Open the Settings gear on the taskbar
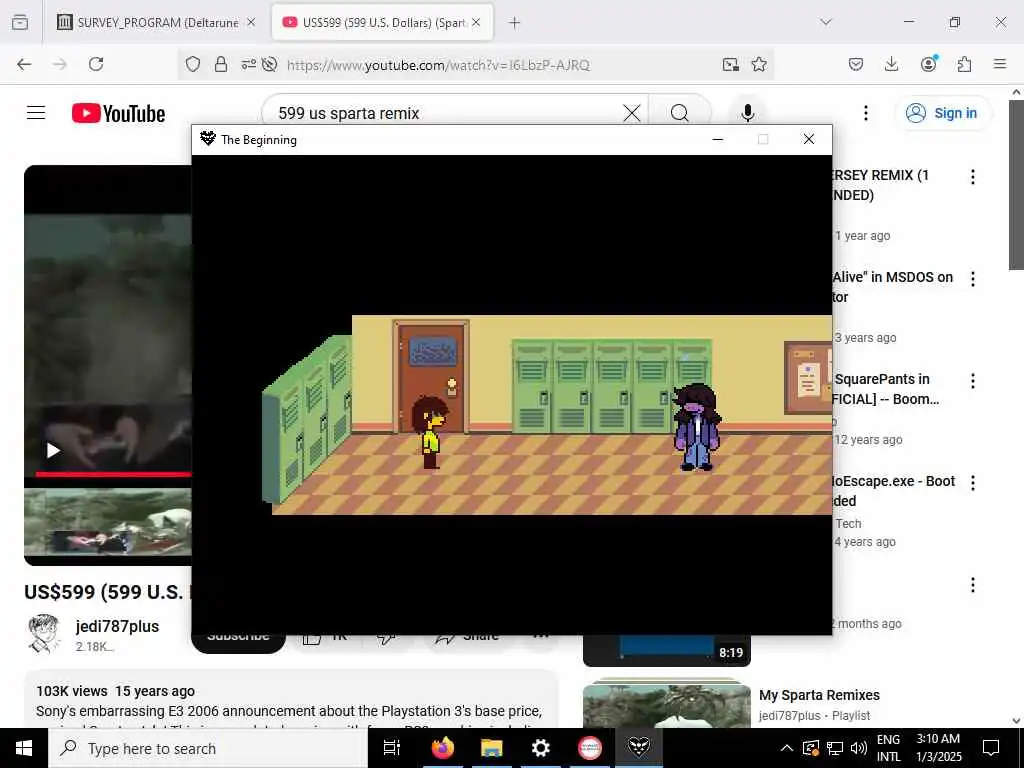The width and height of the screenshot is (1024, 768). pos(541,748)
